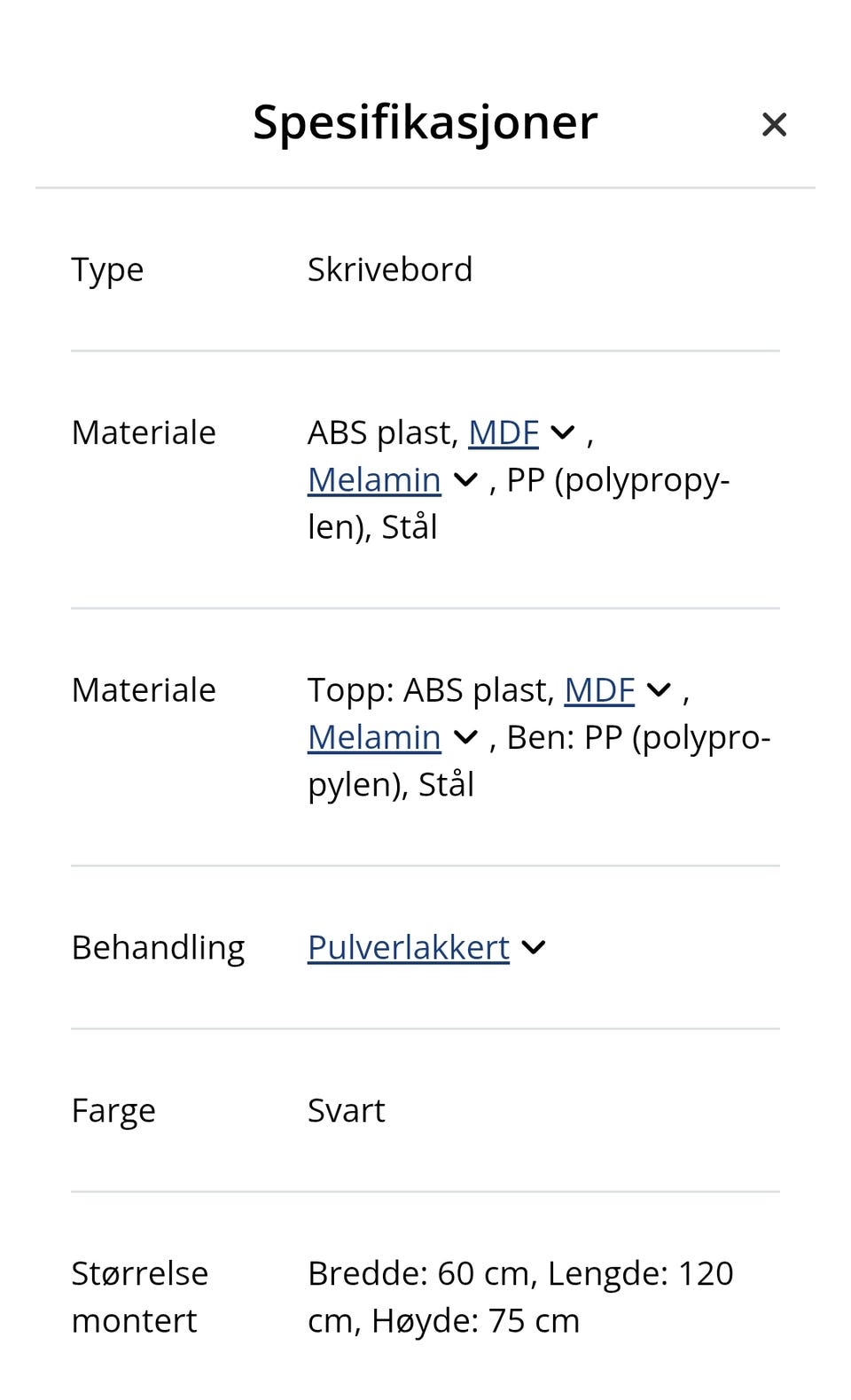This screenshot has width=851, height=1400.
Task: Click the 'Topp: ABS plast' text
Action: [x=432, y=690]
